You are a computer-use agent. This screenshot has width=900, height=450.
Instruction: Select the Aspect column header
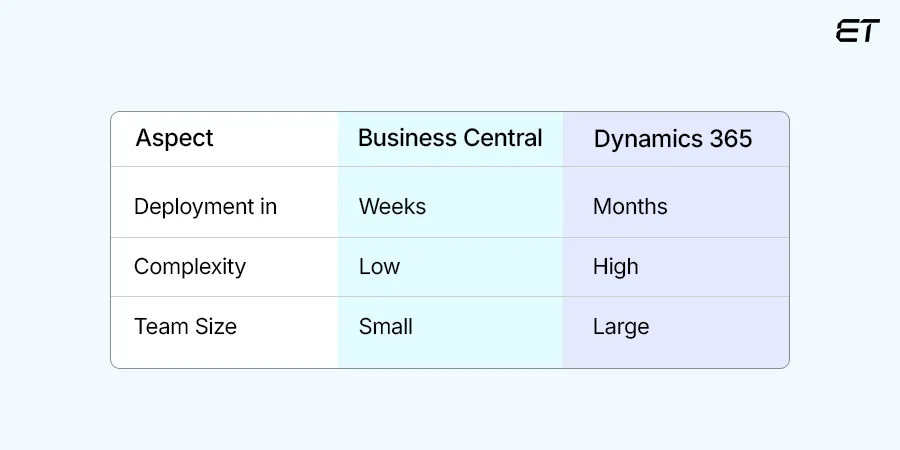tap(175, 138)
